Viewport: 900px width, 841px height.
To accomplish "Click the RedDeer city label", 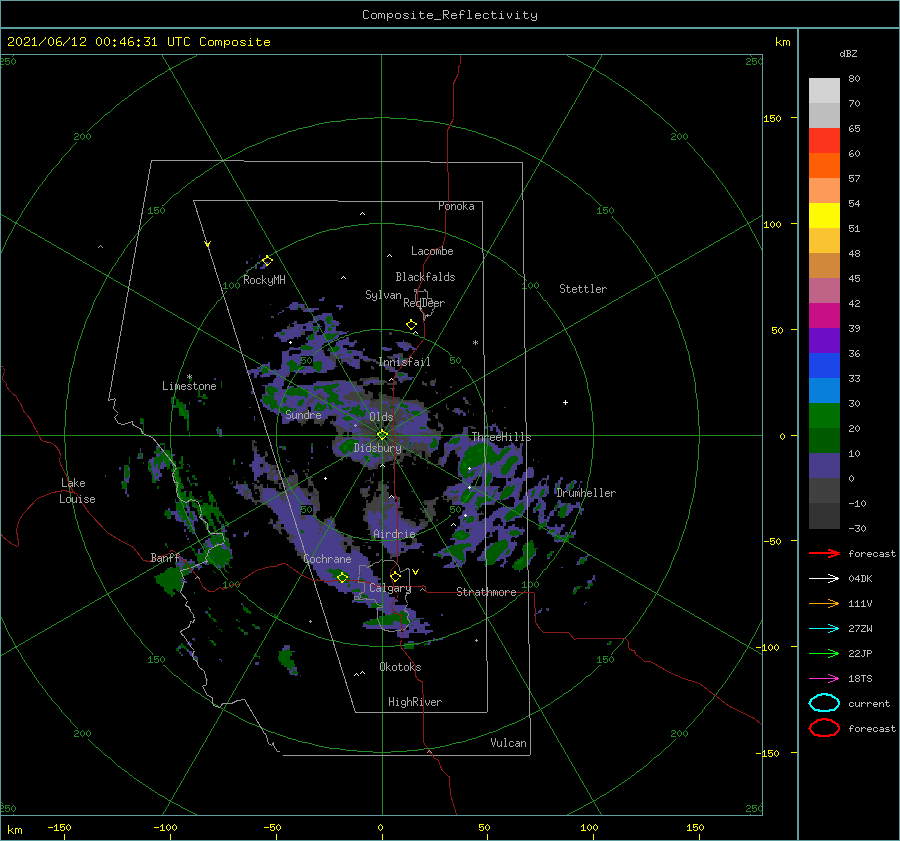I will (424, 303).
